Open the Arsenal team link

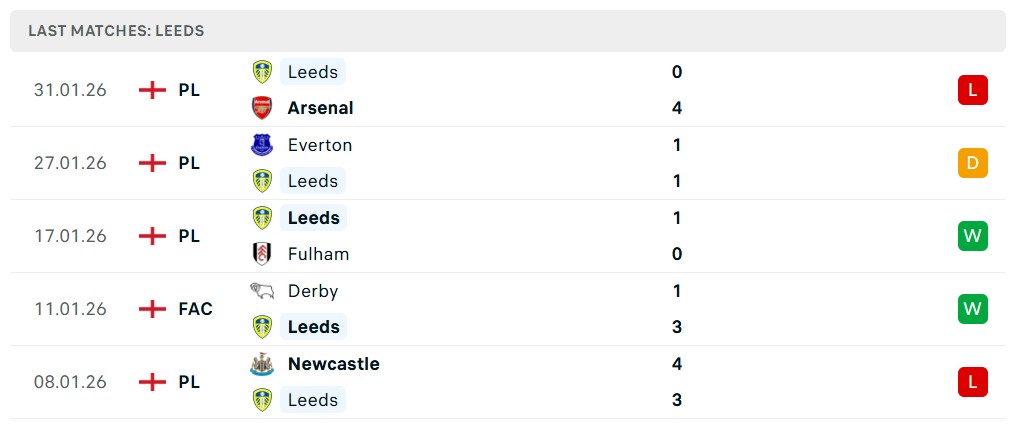coord(320,108)
